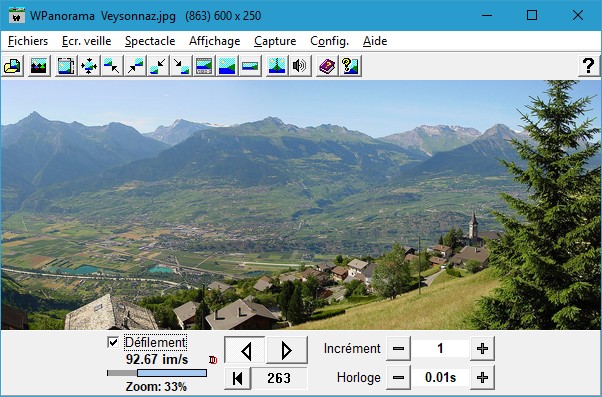Click the framed picture window toolbar icon
Image resolution: width=602 pixels, height=397 pixels.
click(66, 66)
